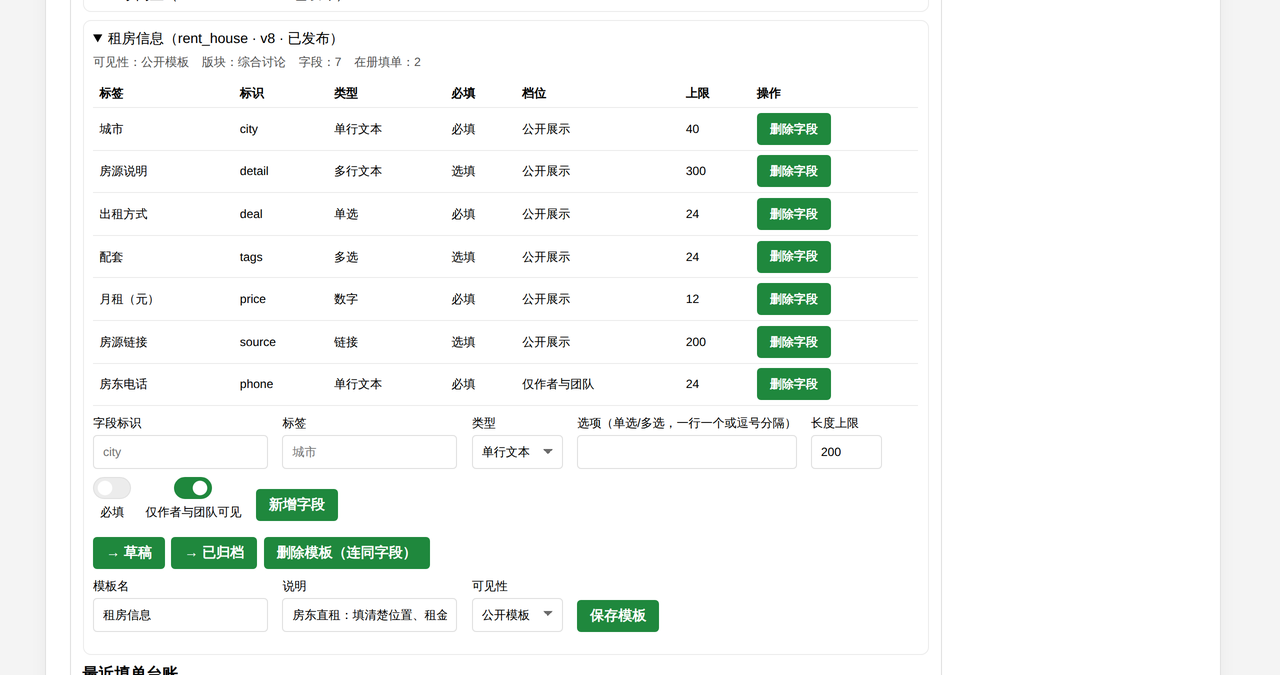Move template to 草稿 status
This screenshot has width=1280, height=675.
(x=129, y=553)
